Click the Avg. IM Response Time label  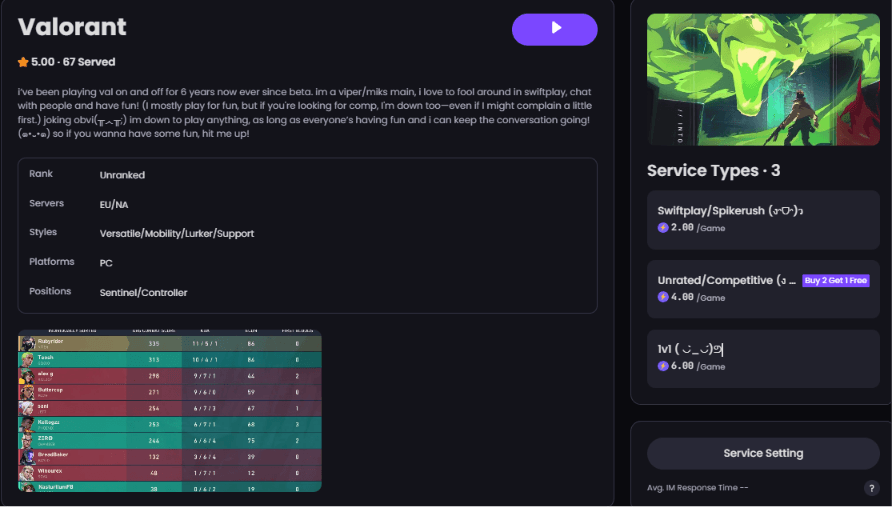pos(697,488)
